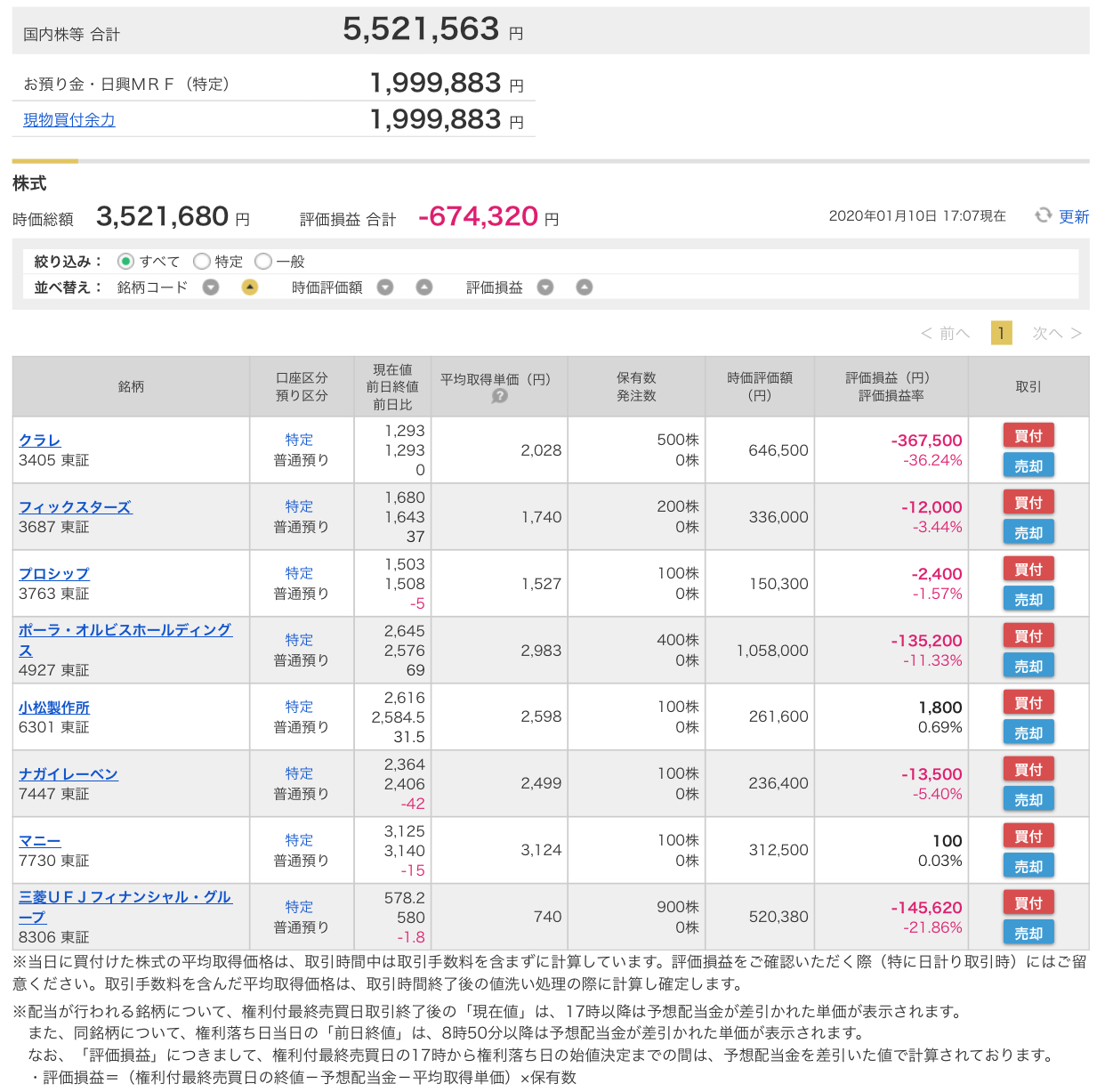The width and height of the screenshot is (1105, 1092).
Task: Sort 評価損益 descending with down arrow
Action: tap(545, 287)
